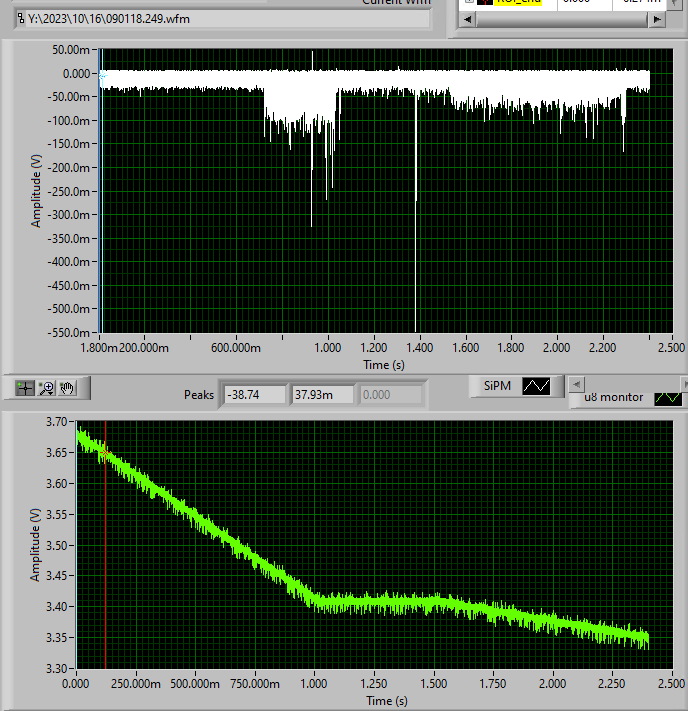The height and width of the screenshot is (711, 688).
Task: Click the ROI_end cursor row label
Action: click(x=519, y=1)
